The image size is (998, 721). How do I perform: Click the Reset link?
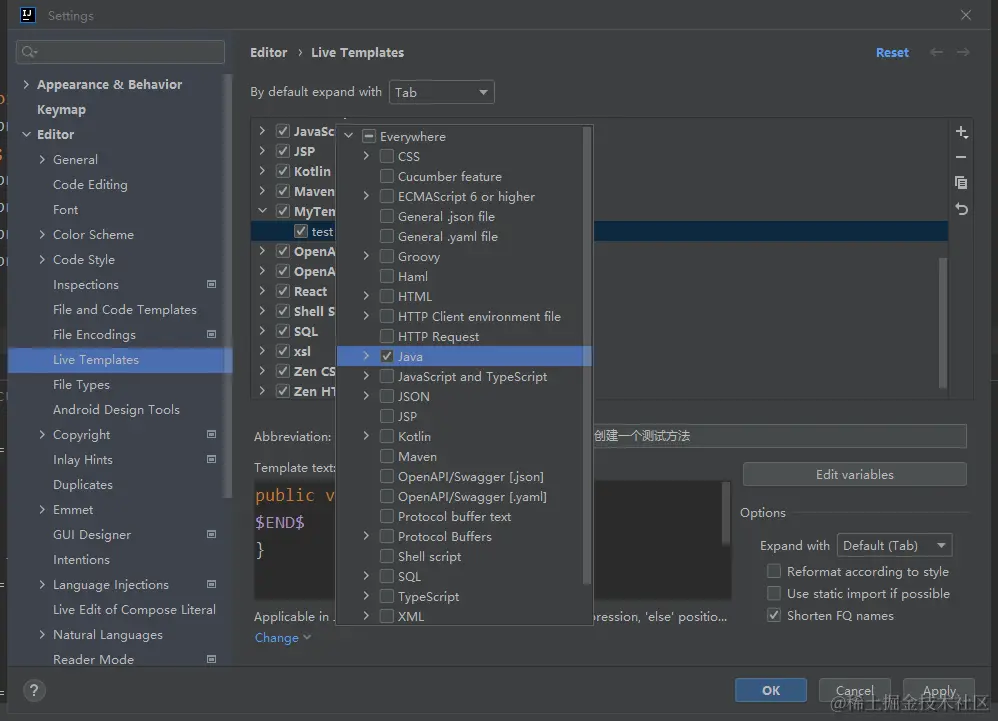892,53
